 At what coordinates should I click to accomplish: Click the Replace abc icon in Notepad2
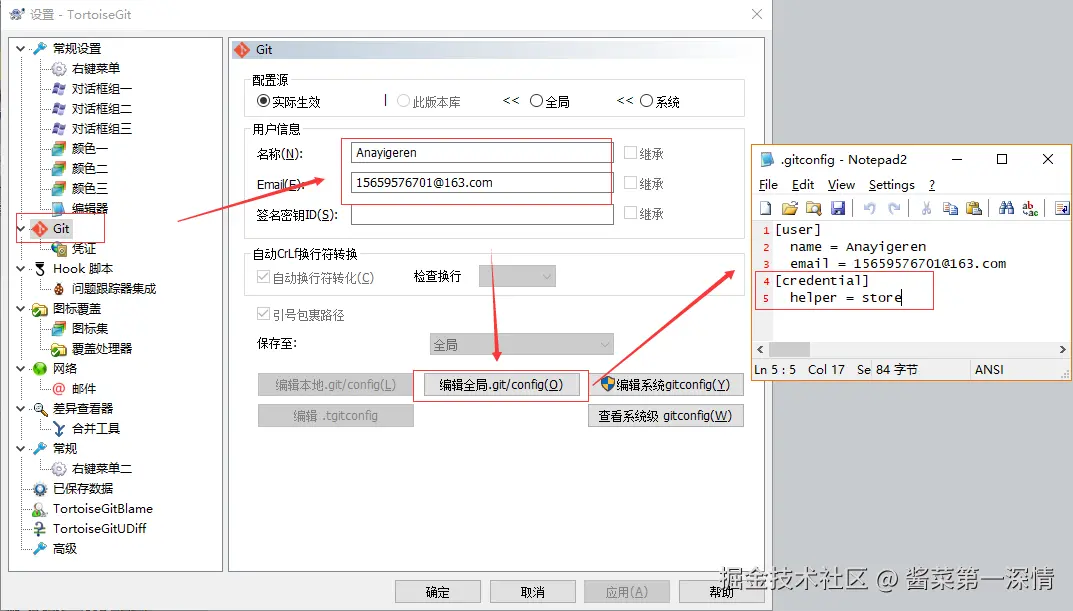pos(1030,208)
